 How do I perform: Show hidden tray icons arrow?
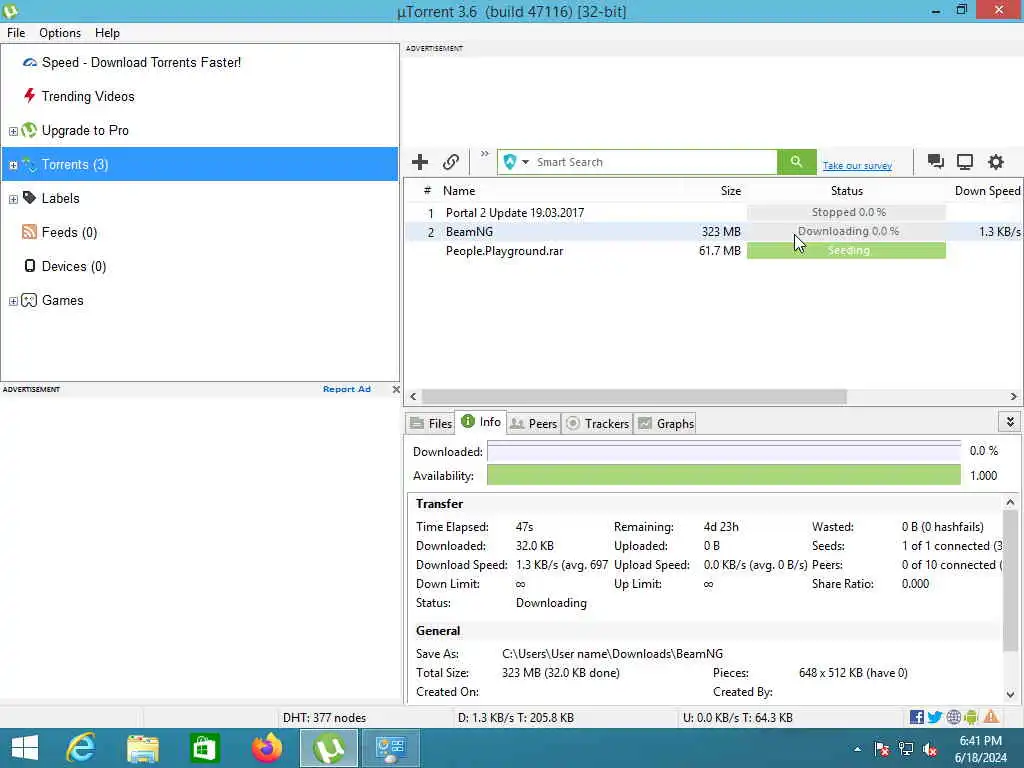857,749
